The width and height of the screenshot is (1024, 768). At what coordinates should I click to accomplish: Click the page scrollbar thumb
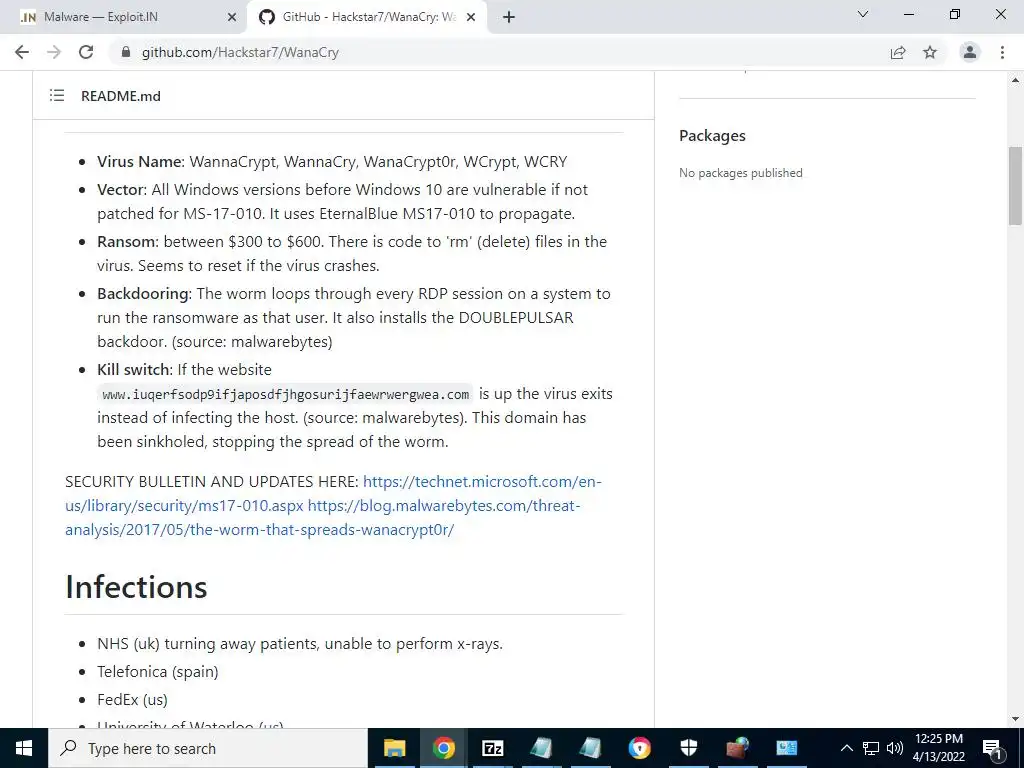click(1015, 186)
